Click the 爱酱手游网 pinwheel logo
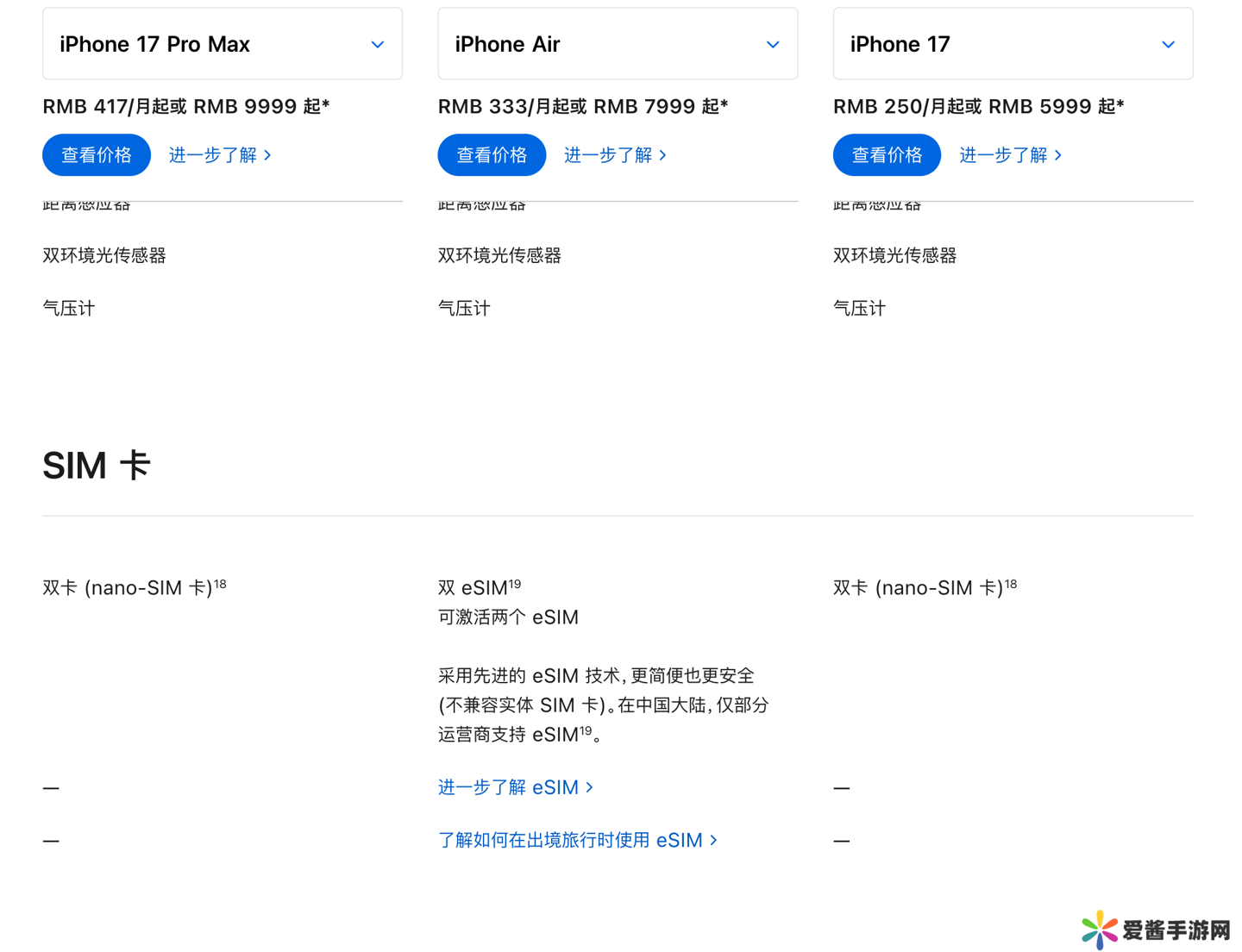 tap(1100, 930)
